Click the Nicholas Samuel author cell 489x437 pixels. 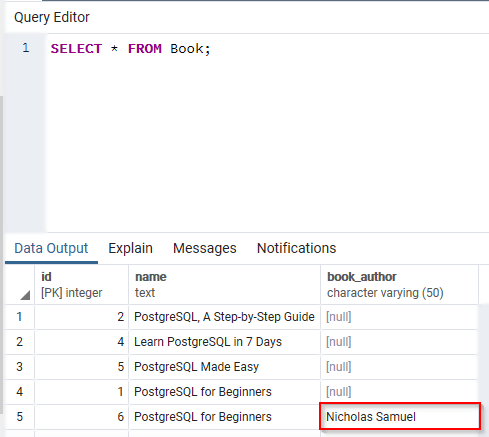(x=399, y=416)
